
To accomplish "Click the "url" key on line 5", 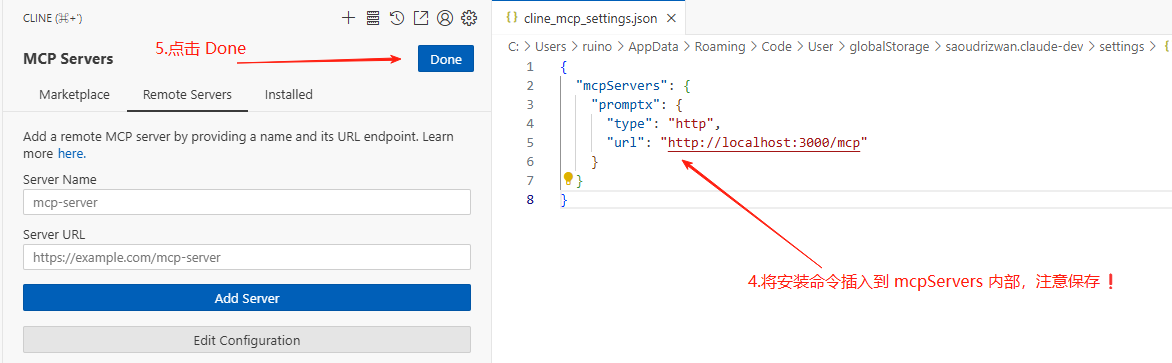I will coord(624,142).
